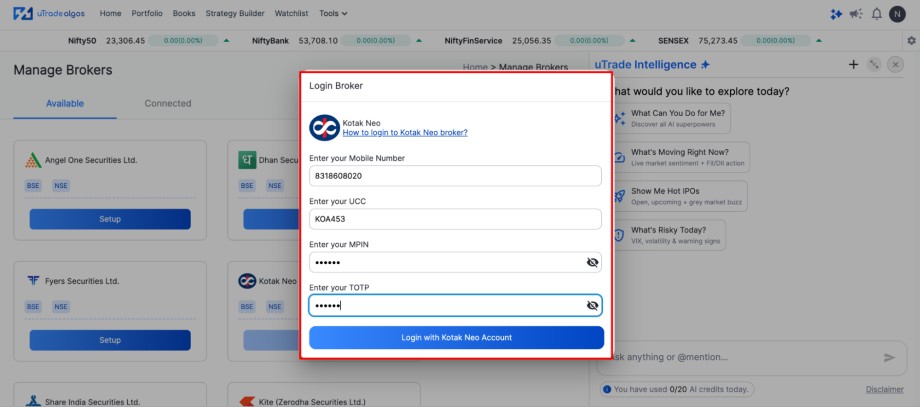Select What's Moving Right Now suggestion

(x=680, y=157)
